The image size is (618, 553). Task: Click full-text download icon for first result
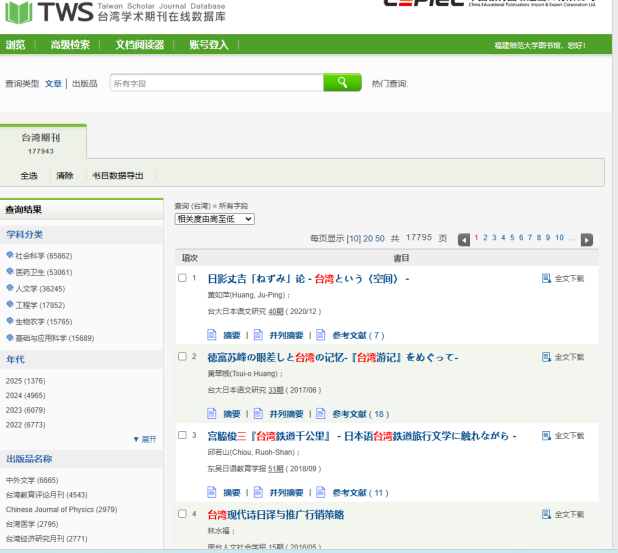click(546, 278)
